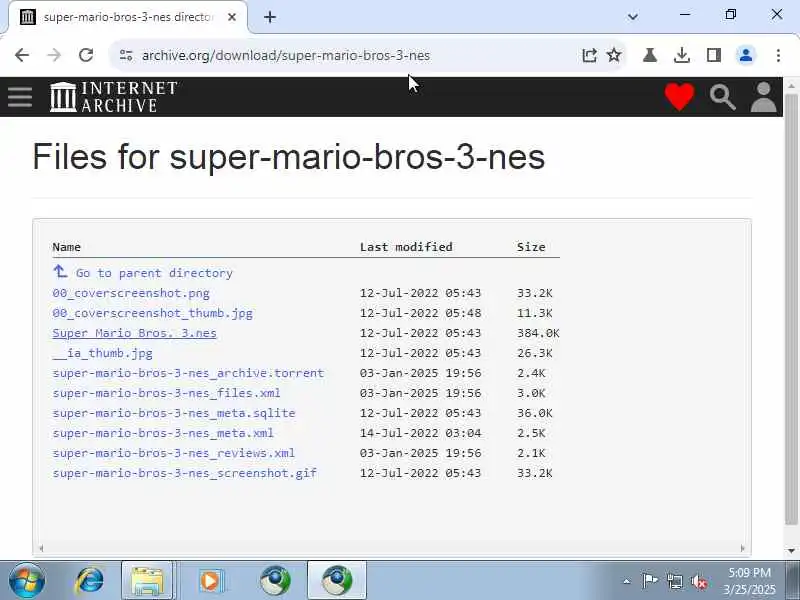Click the listing's horizontal scroll left arrow

(x=41, y=548)
